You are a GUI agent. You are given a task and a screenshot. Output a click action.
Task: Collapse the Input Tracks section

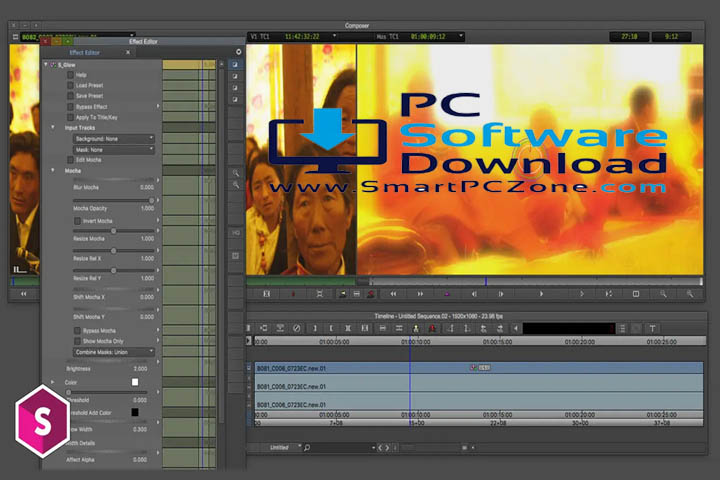point(53,127)
